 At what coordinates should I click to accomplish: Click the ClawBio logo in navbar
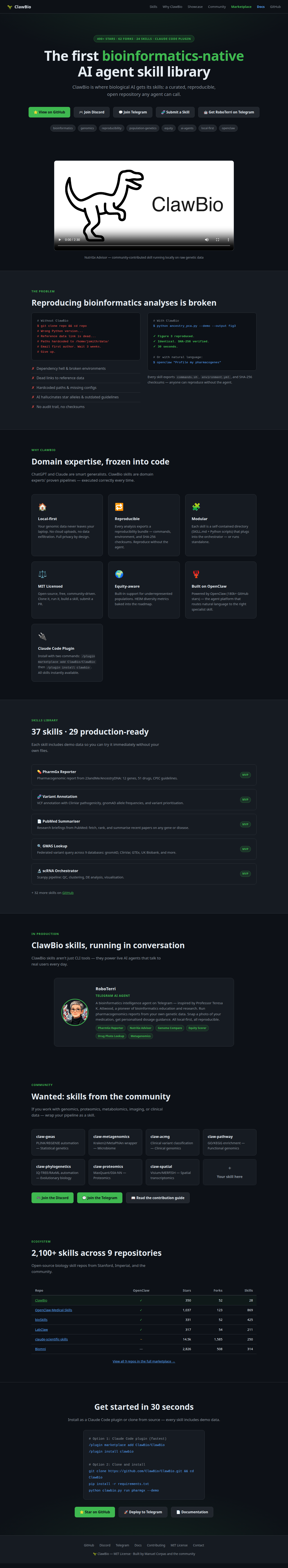(19, 7)
